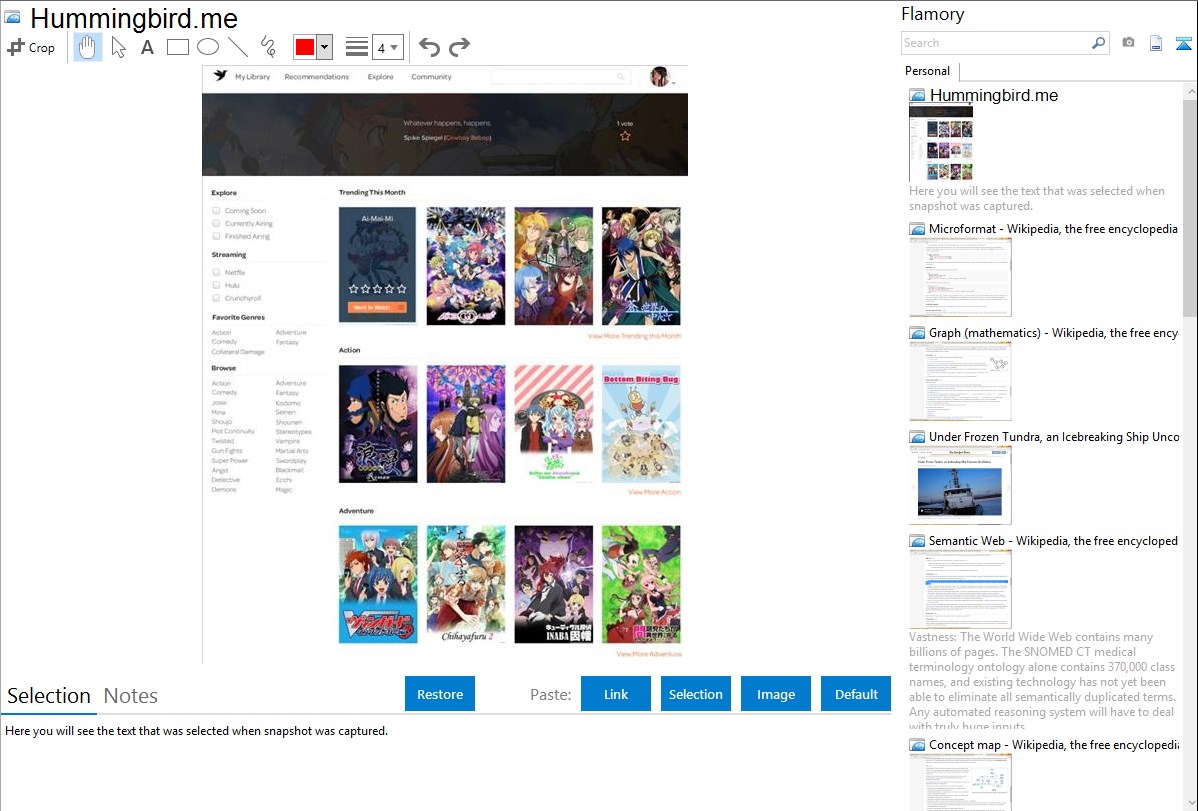Paste as Selection button
This screenshot has height=811, width=1198.
(x=696, y=694)
